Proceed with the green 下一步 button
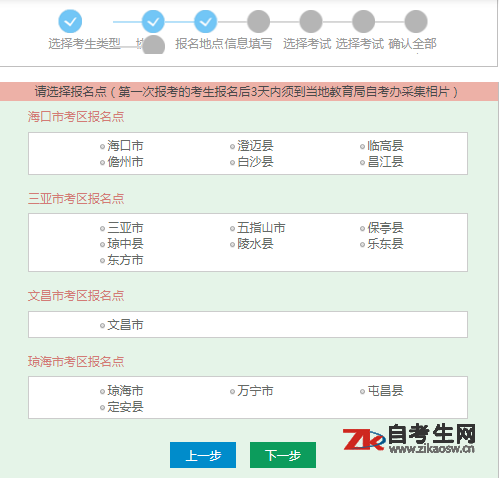This screenshot has width=499, height=478. [x=283, y=455]
